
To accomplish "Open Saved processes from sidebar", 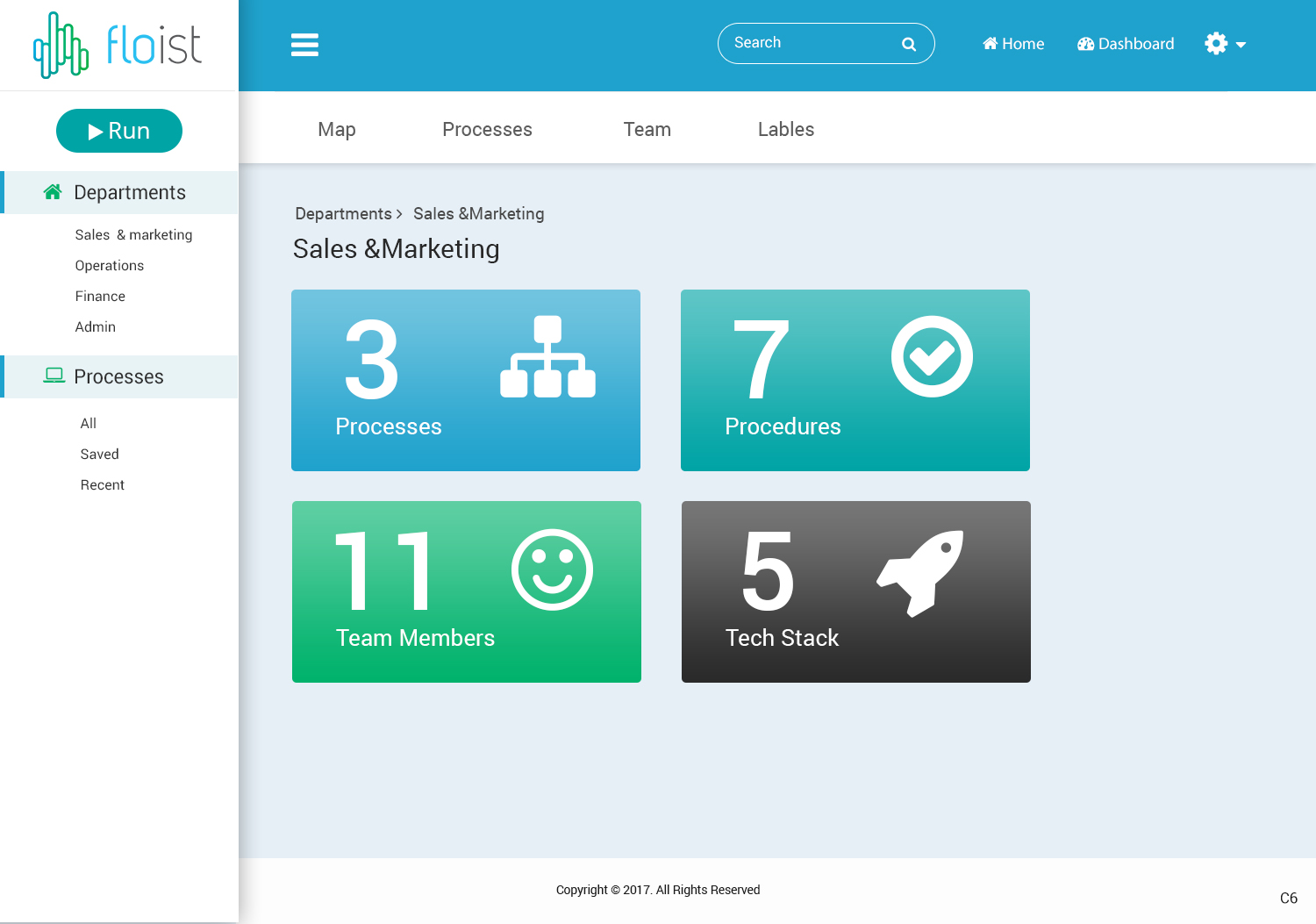I will [x=99, y=454].
